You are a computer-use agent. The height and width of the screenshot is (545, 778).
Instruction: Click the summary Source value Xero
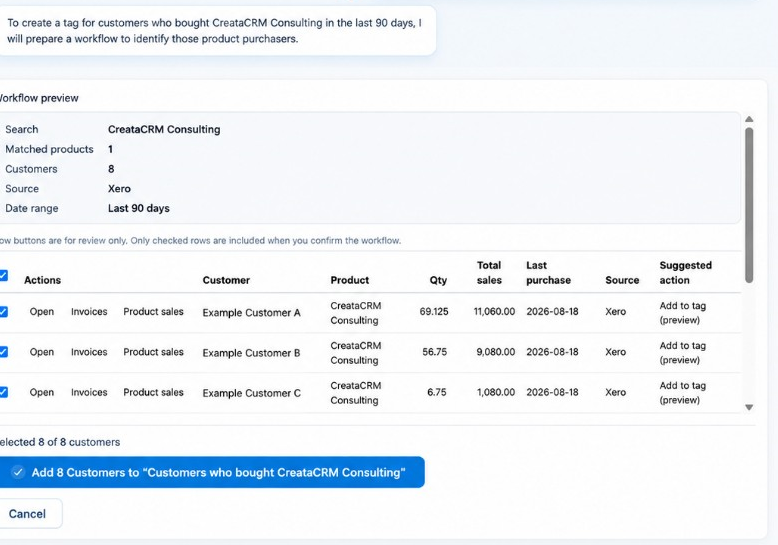(119, 189)
